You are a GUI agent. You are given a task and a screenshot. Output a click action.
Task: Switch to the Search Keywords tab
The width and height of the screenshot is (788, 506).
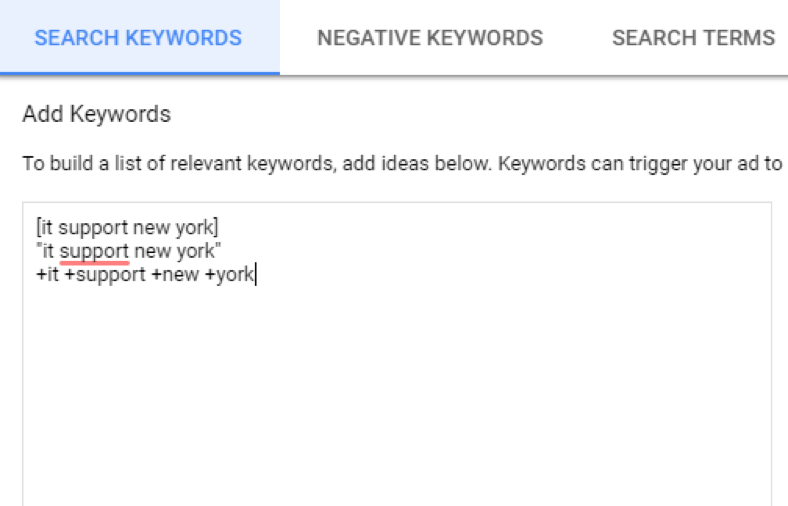tap(138, 38)
